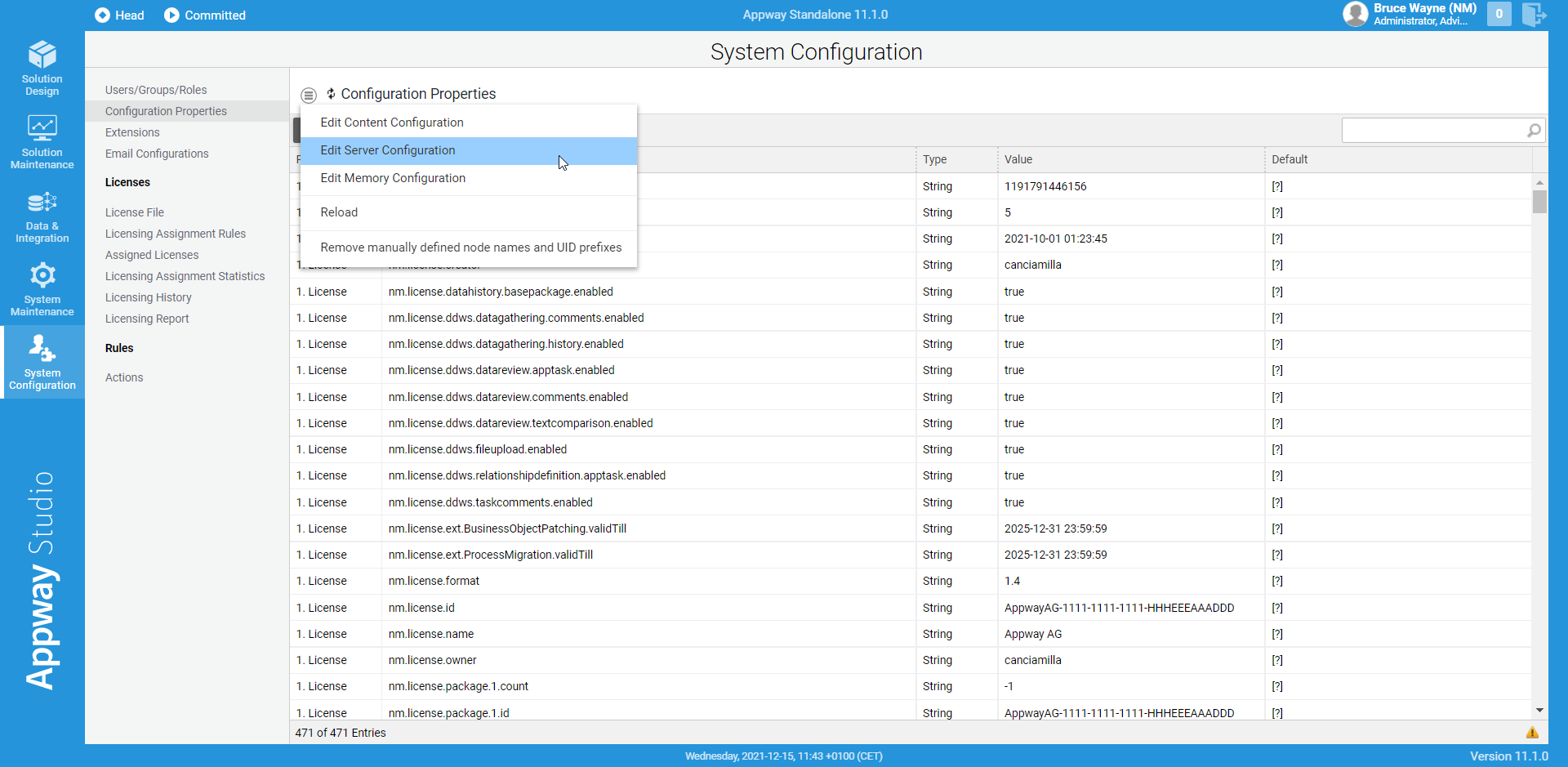Image resolution: width=1568 pixels, height=767 pixels.
Task: Select Edit Memory Configuration from the menu
Action: coord(393,178)
